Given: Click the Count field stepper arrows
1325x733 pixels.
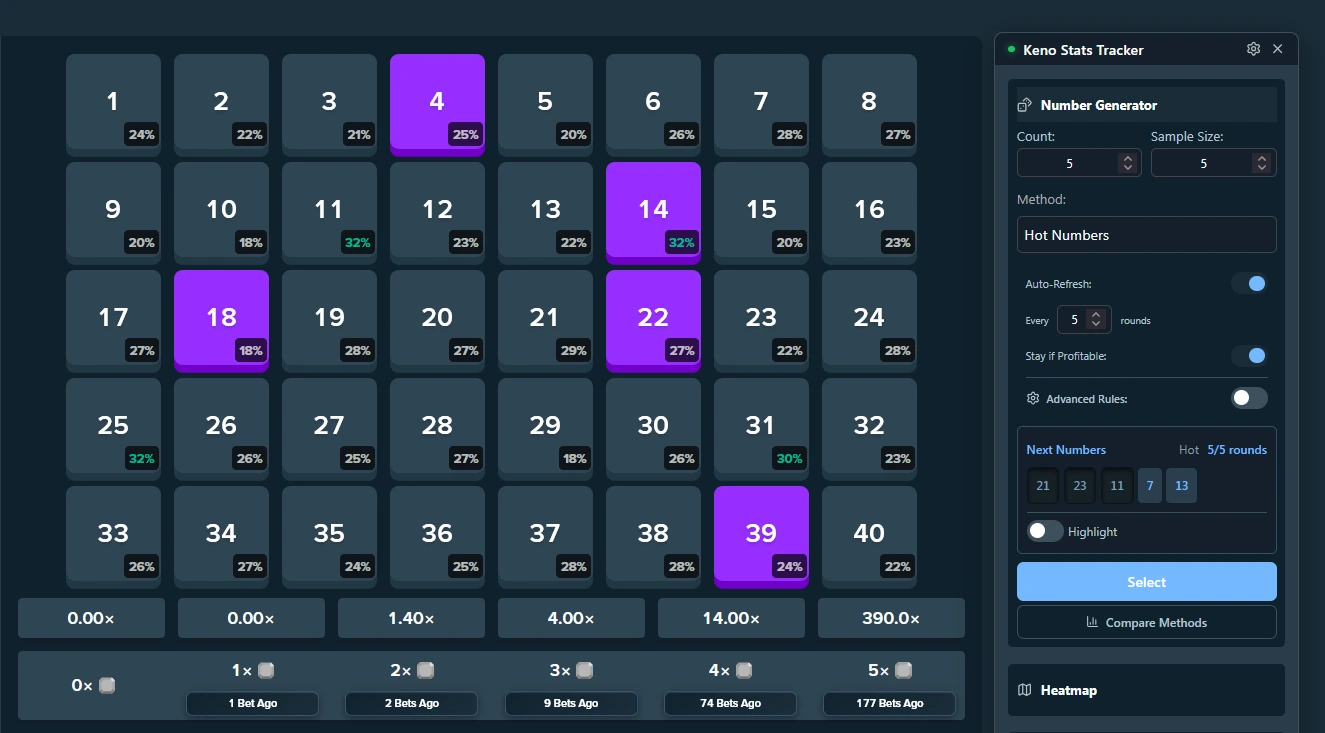Looking at the screenshot, I should click(x=1127, y=162).
